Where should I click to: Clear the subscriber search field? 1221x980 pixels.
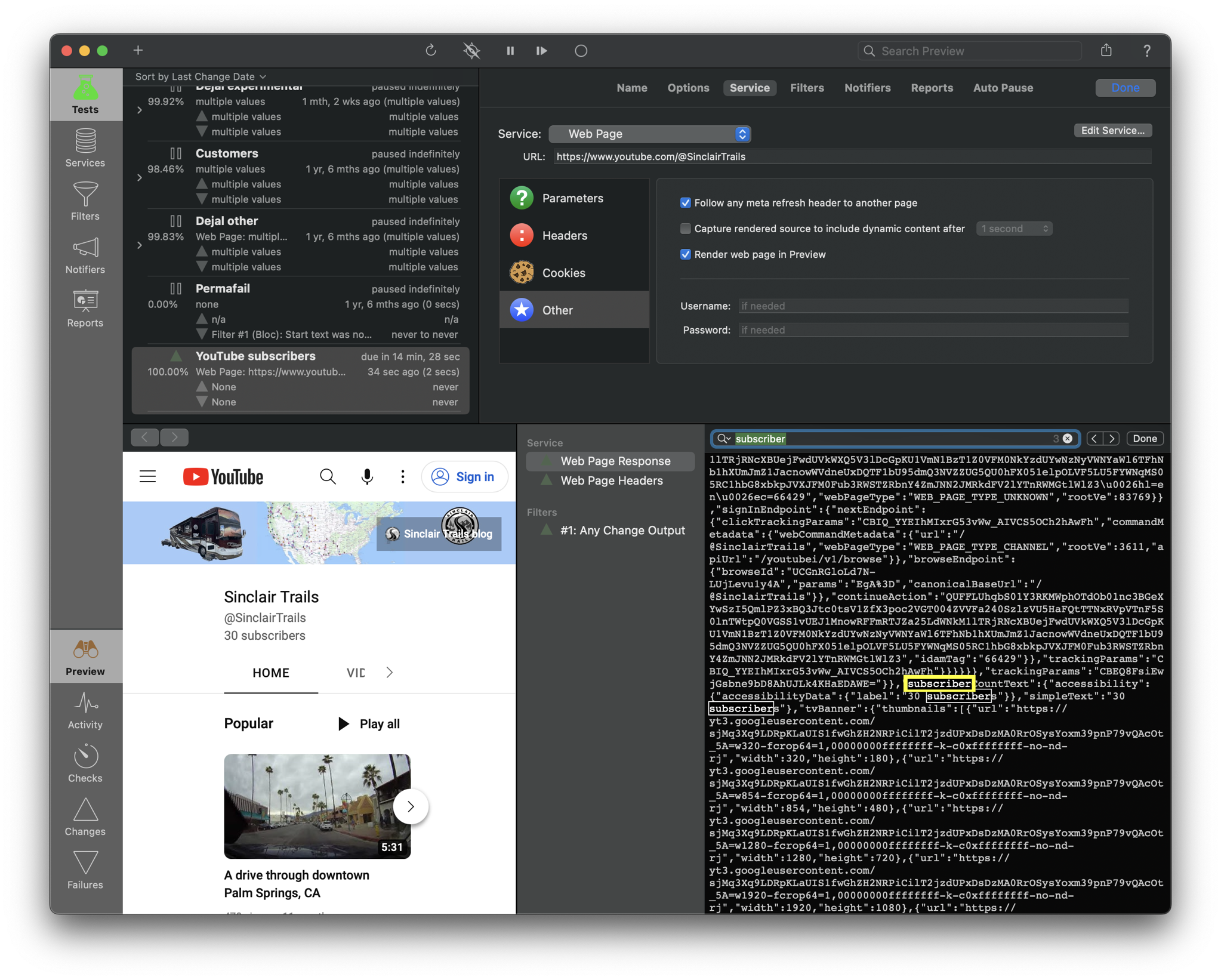click(x=1068, y=439)
